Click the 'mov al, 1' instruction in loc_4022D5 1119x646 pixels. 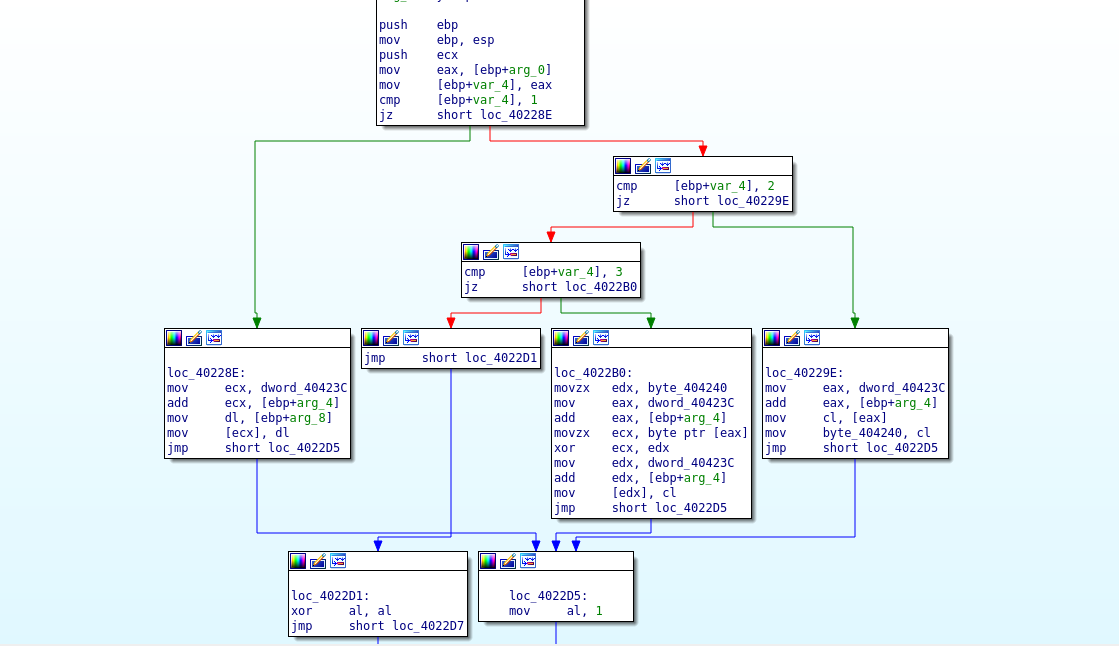(x=556, y=611)
